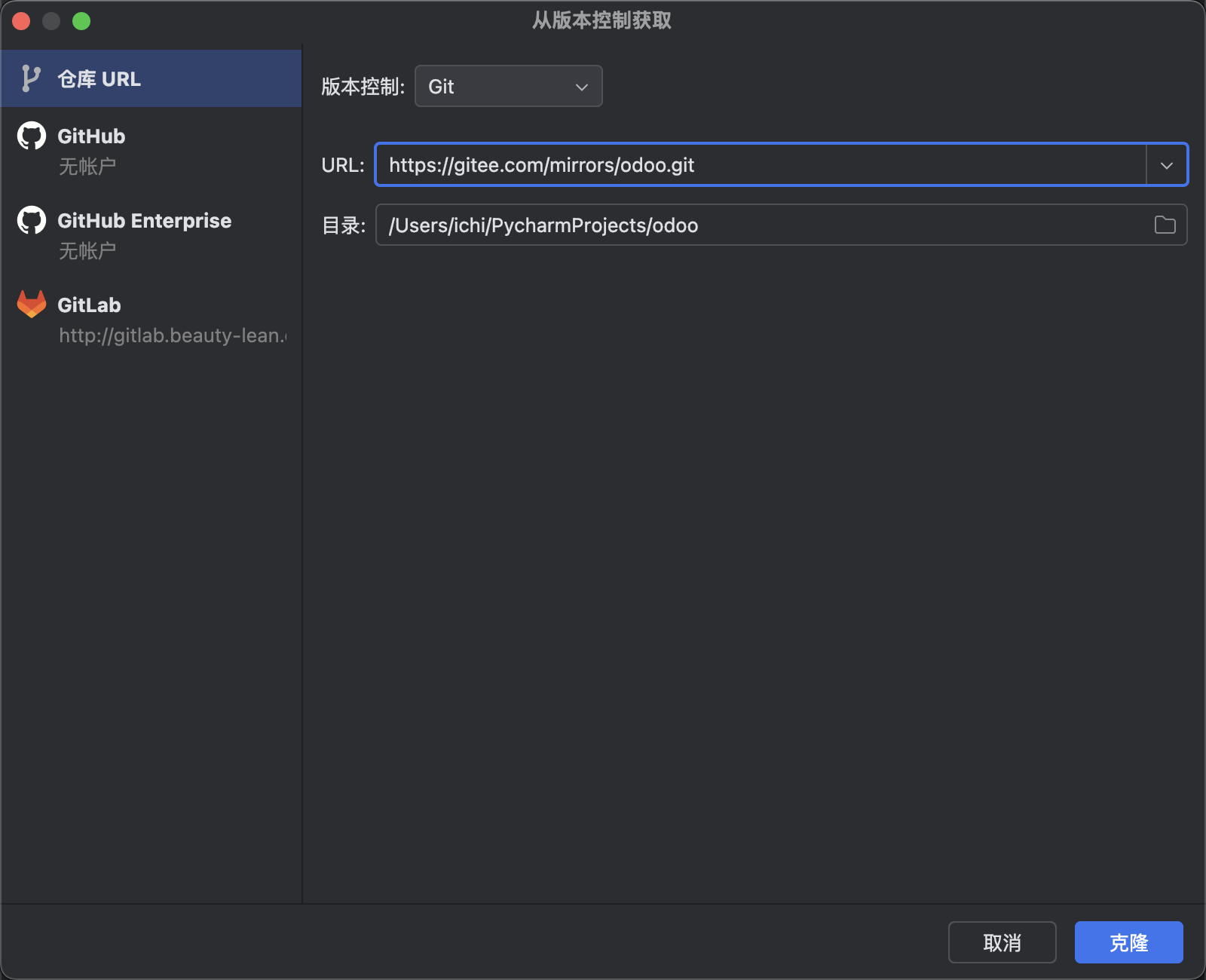Select GitHub Enterprise in the sidebar

(151, 234)
